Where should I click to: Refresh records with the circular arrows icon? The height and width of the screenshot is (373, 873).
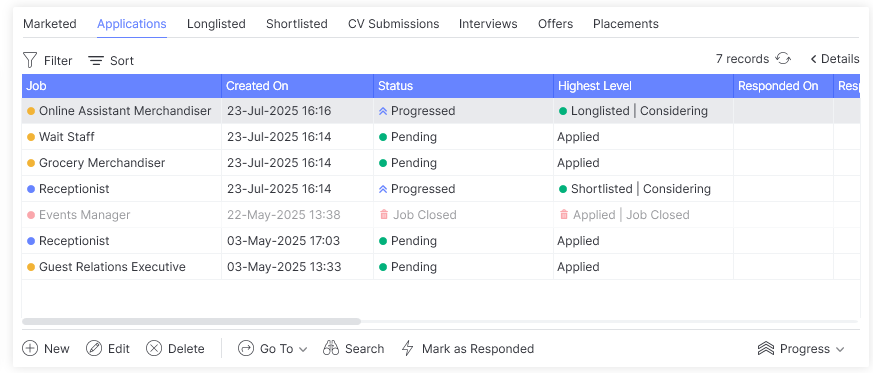783,58
